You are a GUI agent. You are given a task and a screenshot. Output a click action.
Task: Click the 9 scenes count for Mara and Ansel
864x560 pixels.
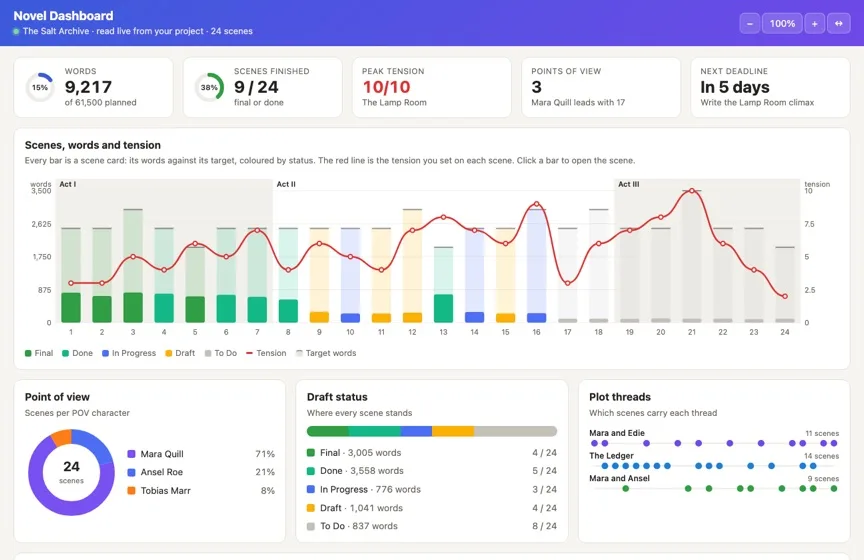point(823,479)
